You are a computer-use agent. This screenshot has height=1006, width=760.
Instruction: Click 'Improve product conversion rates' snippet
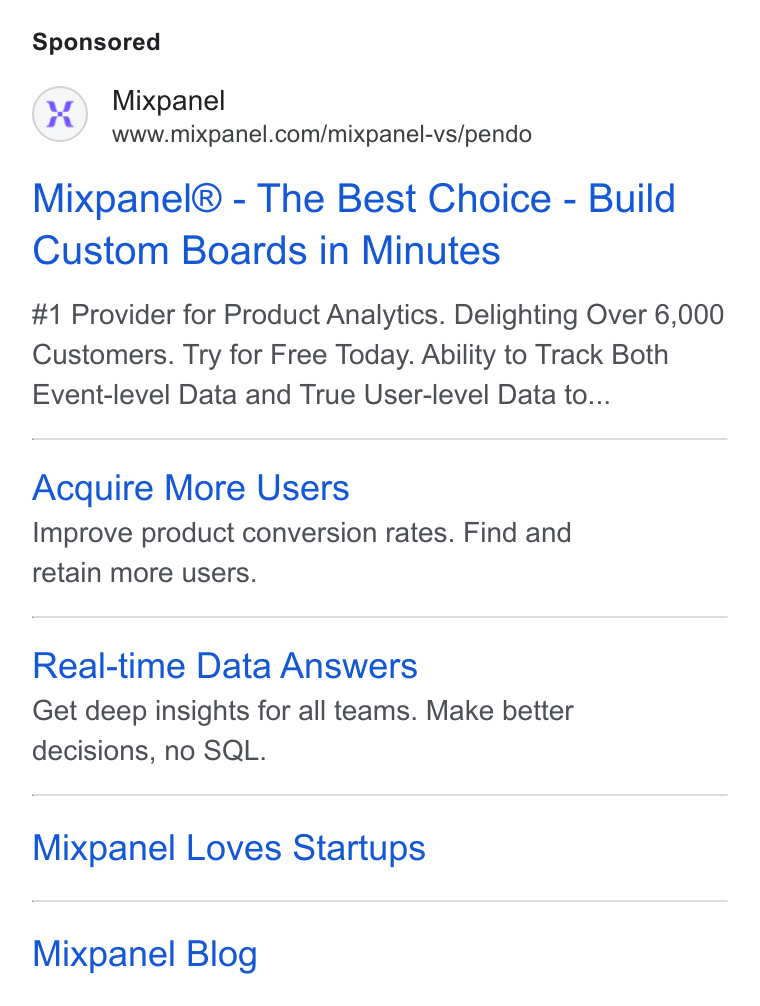244,533
